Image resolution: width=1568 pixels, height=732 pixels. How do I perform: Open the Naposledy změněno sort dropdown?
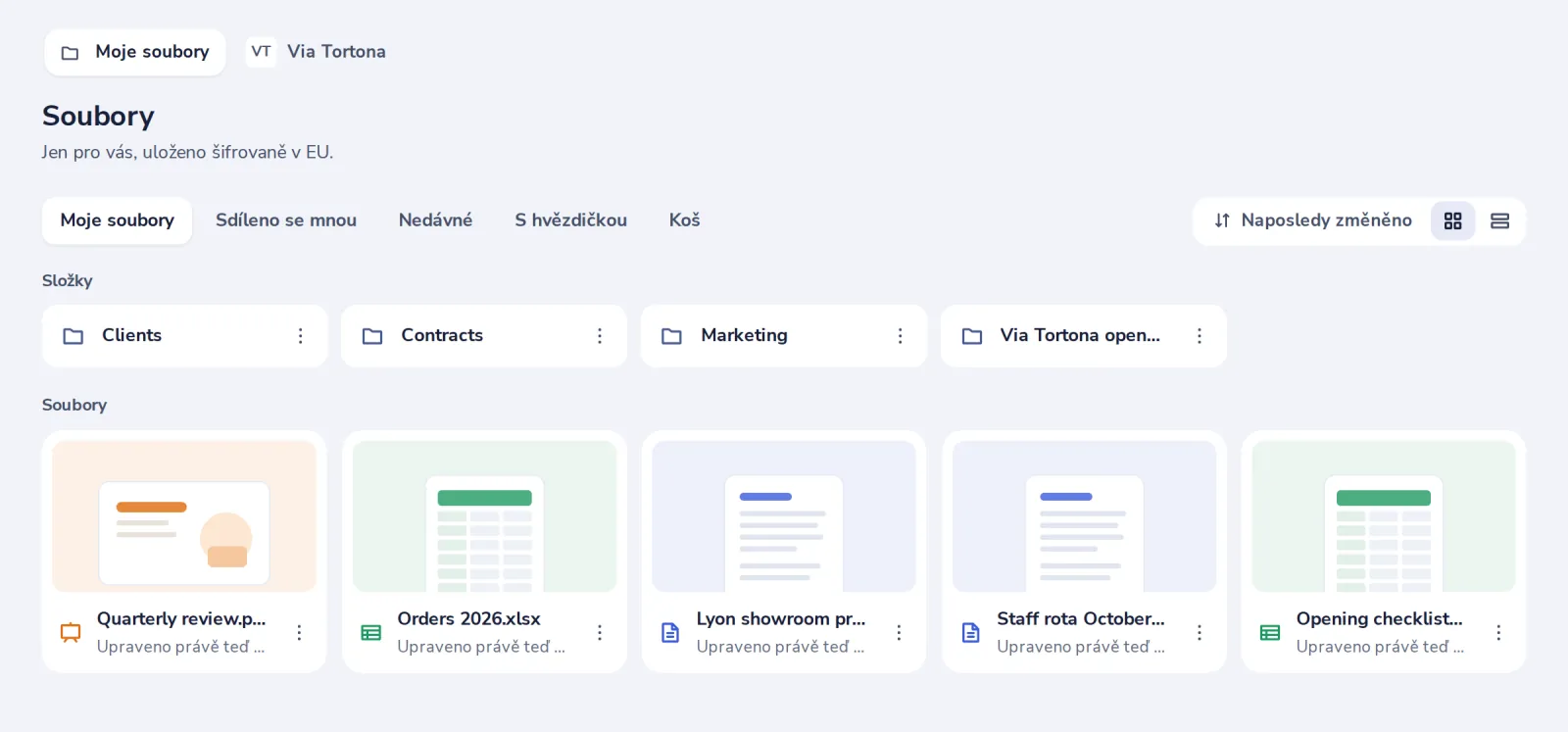pos(1312,221)
